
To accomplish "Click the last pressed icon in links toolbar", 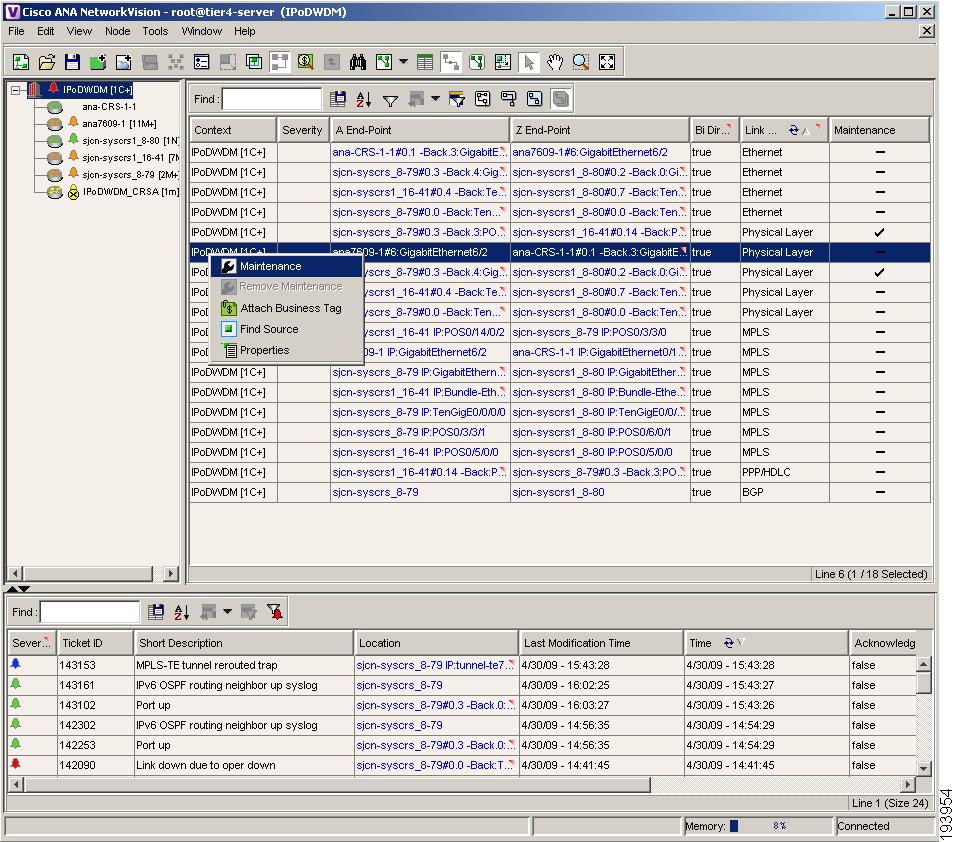I will point(560,99).
